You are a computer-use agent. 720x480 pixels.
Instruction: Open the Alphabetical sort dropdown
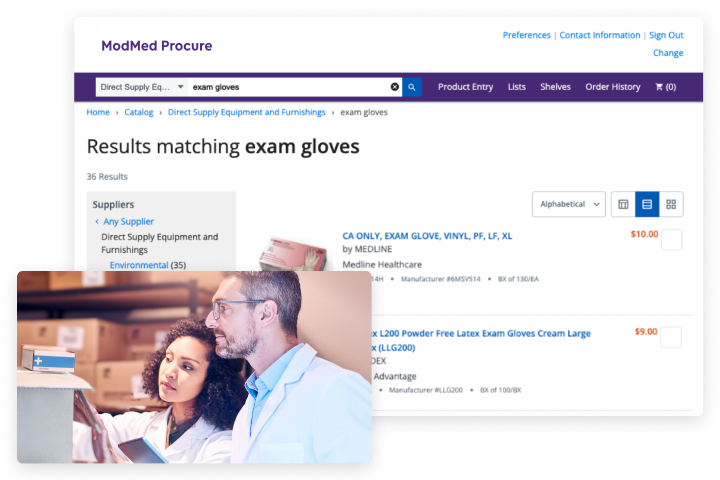point(569,204)
